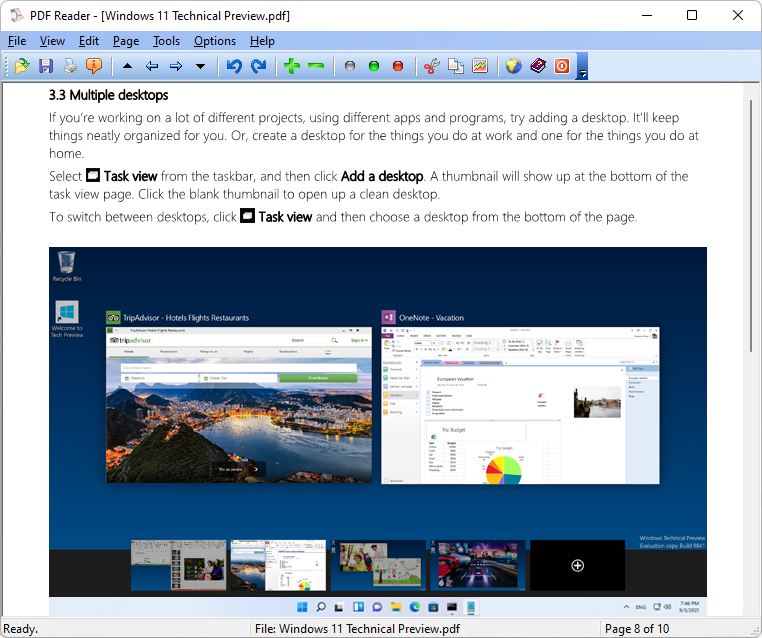Open the Help menu
The height and width of the screenshot is (638, 762).
click(262, 41)
